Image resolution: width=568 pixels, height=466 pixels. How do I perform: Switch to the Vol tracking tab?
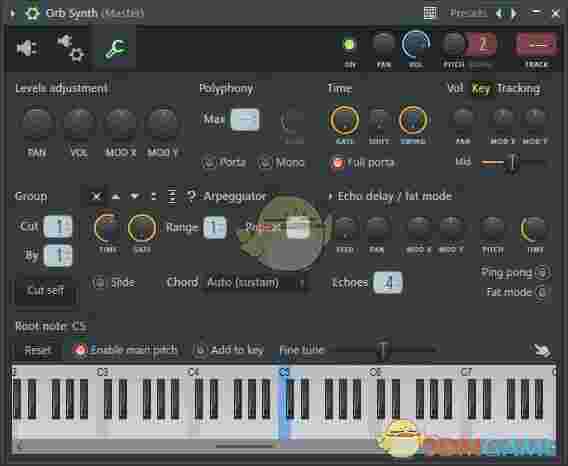click(x=455, y=88)
